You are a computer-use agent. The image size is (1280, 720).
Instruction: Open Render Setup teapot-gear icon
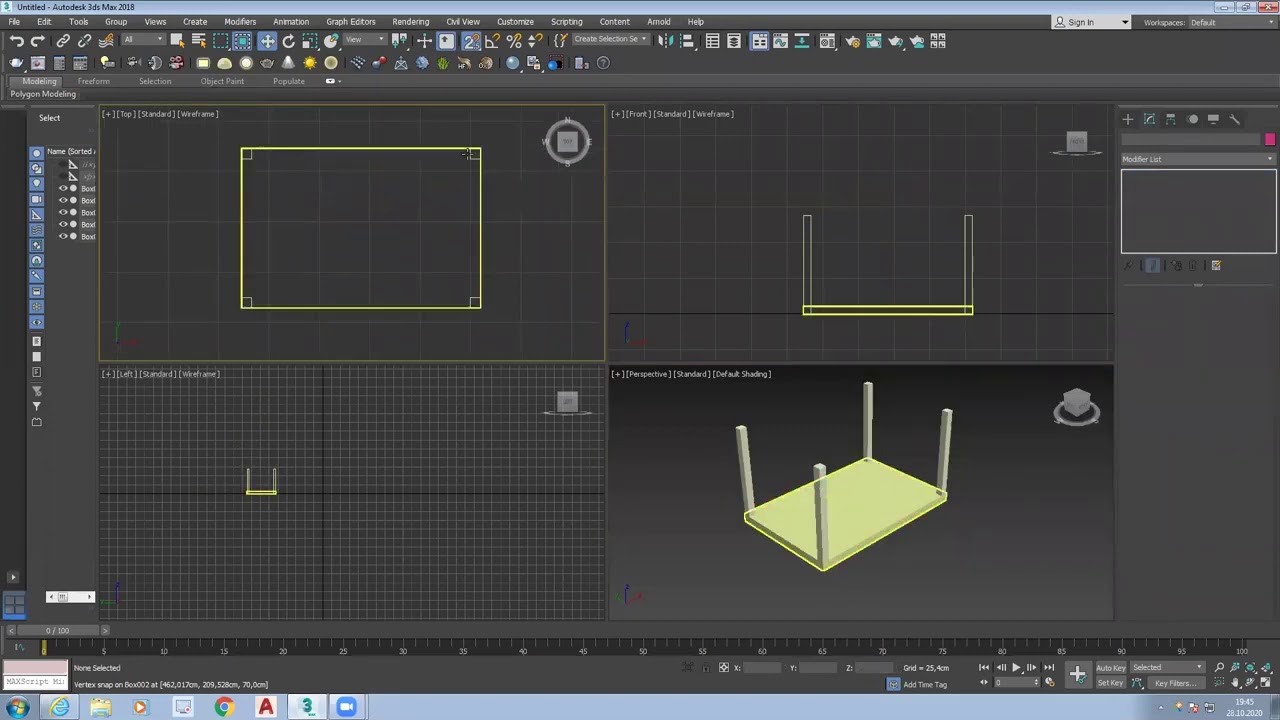pyautogui.click(x=852, y=41)
